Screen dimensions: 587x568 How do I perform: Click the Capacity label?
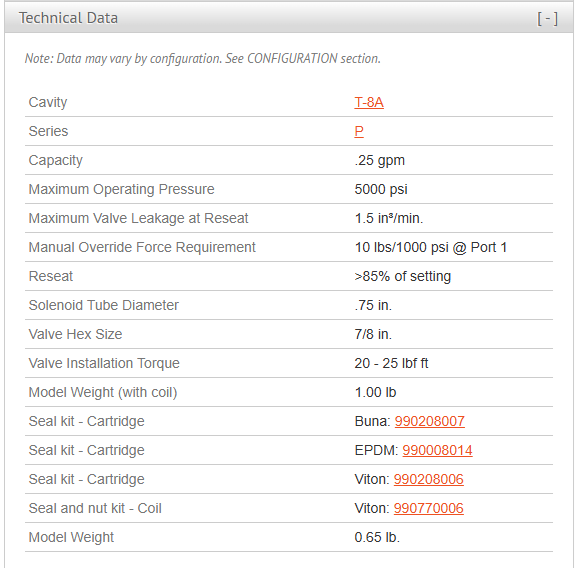pyautogui.click(x=55, y=160)
